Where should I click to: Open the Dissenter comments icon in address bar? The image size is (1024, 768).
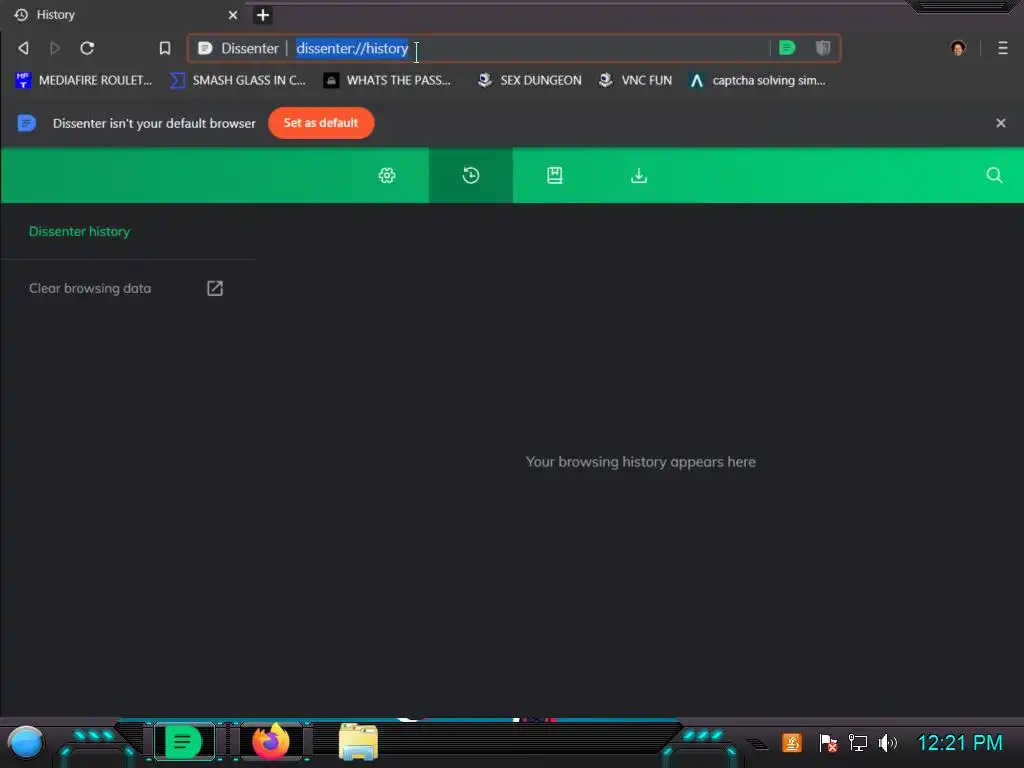tap(787, 48)
